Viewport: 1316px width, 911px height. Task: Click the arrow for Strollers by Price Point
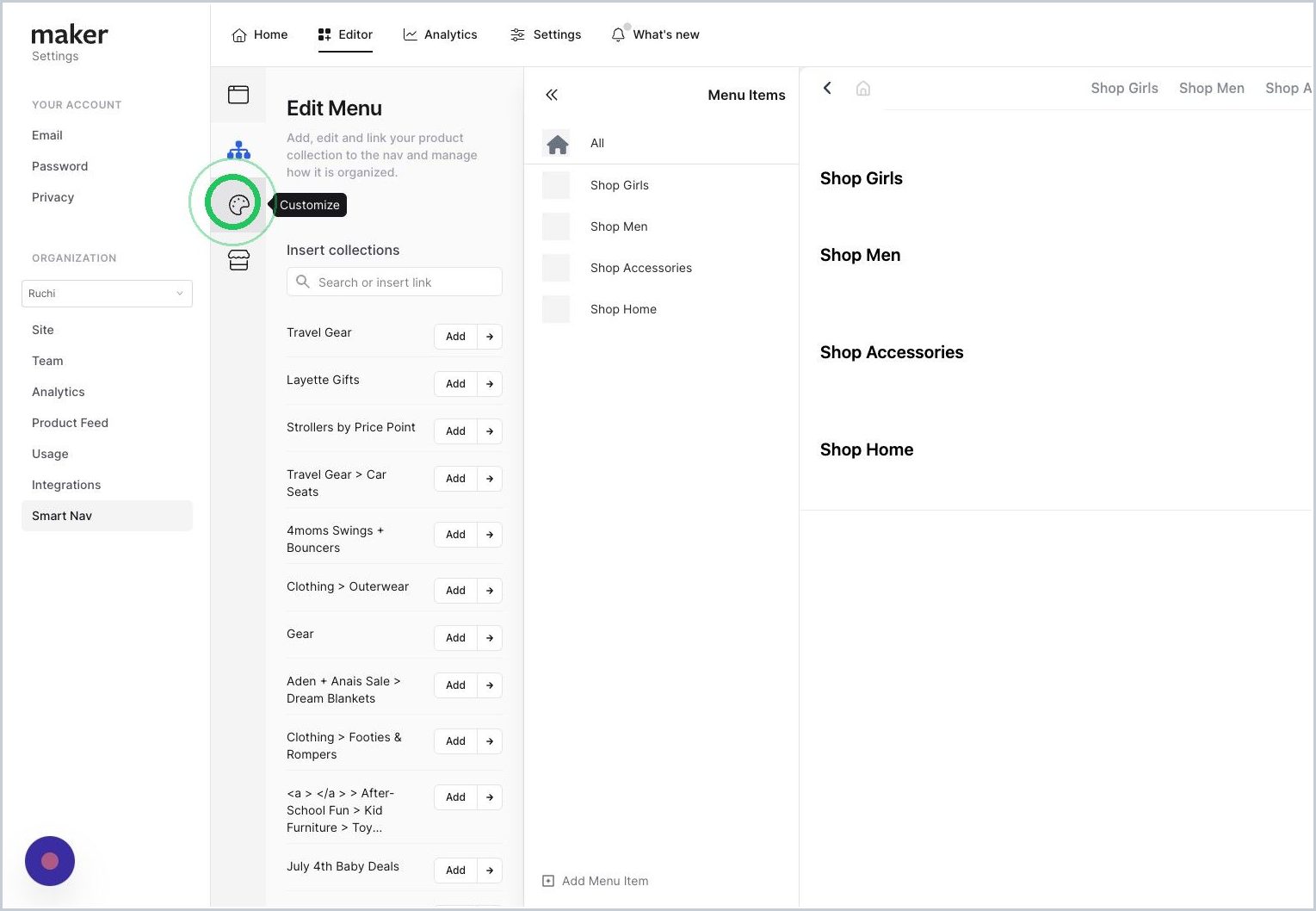(490, 431)
